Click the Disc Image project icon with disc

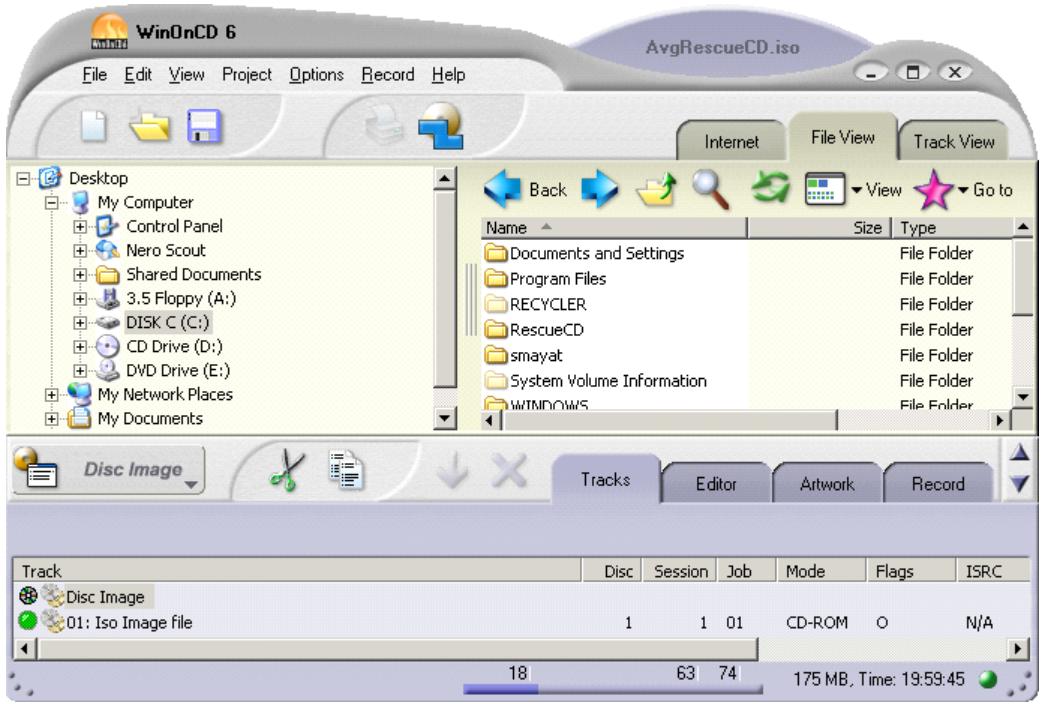tap(36, 467)
